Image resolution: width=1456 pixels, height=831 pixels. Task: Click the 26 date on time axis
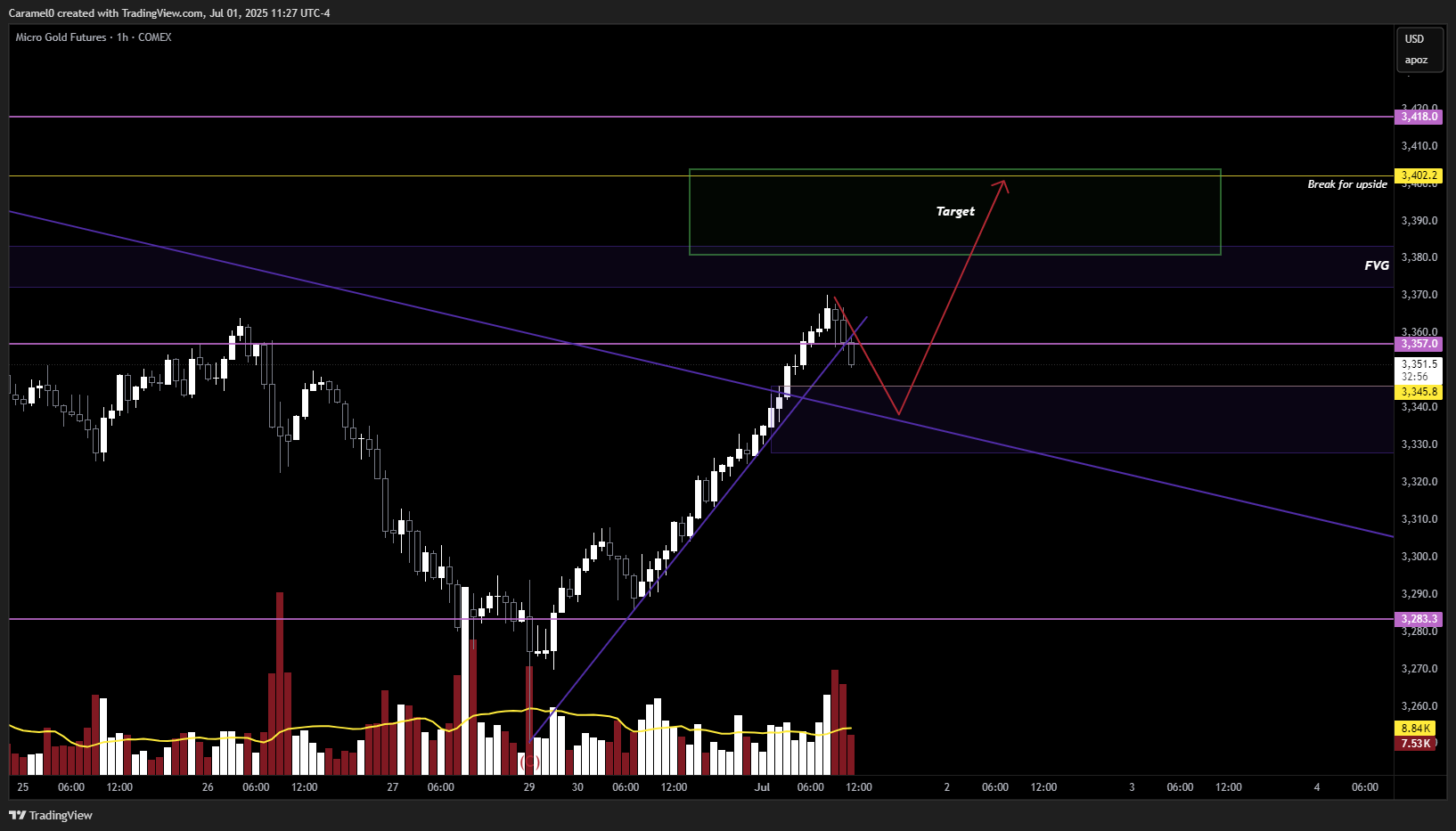[208, 787]
